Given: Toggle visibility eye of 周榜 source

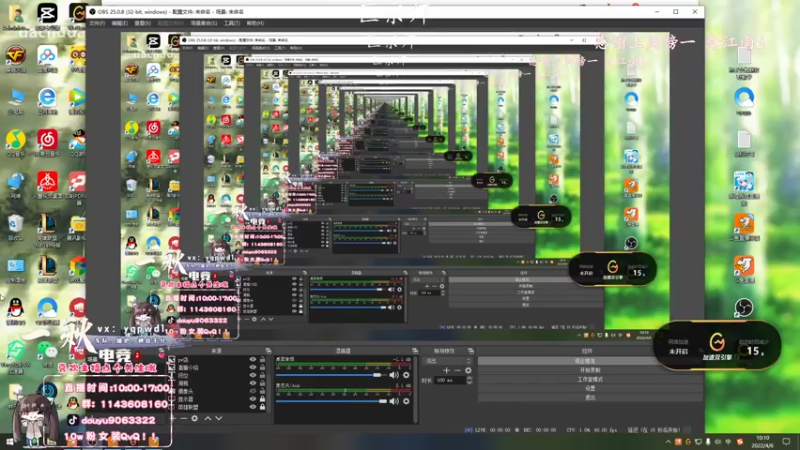Looking at the screenshot, I should coord(253,383).
